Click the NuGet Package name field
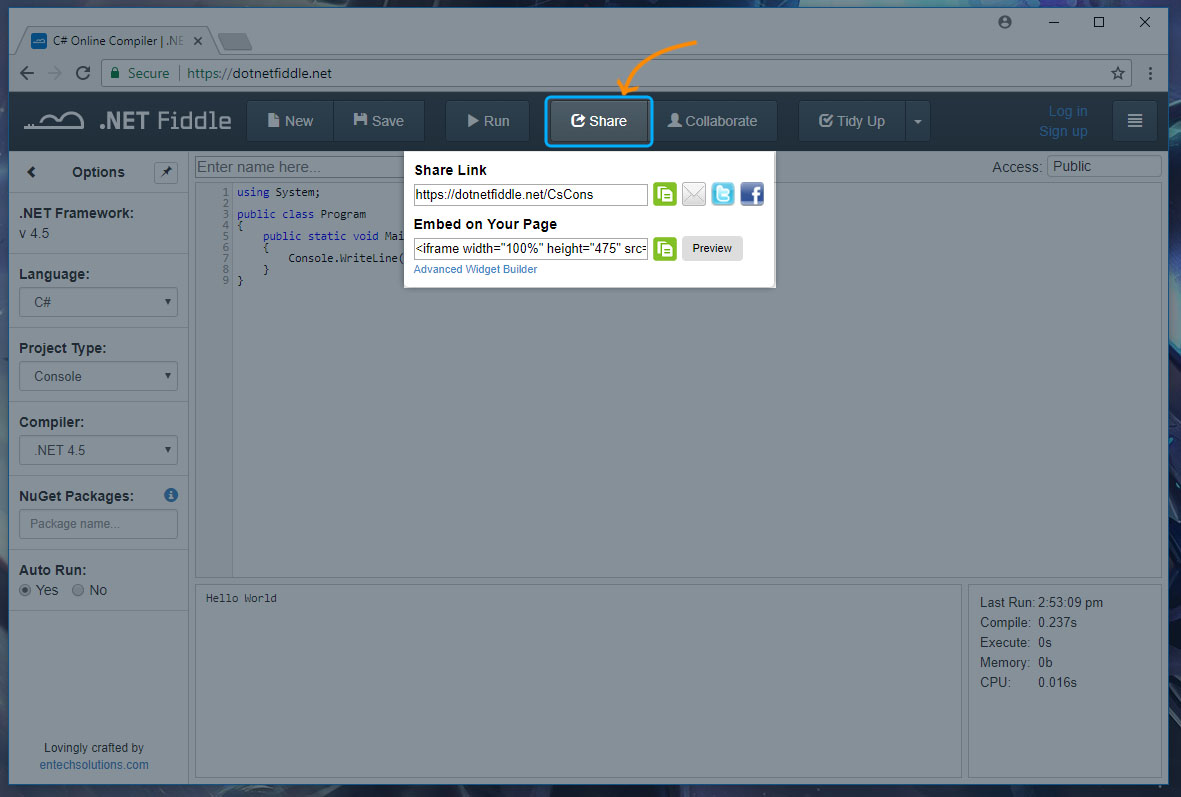Image resolution: width=1181 pixels, height=797 pixels. (x=99, y=524)
